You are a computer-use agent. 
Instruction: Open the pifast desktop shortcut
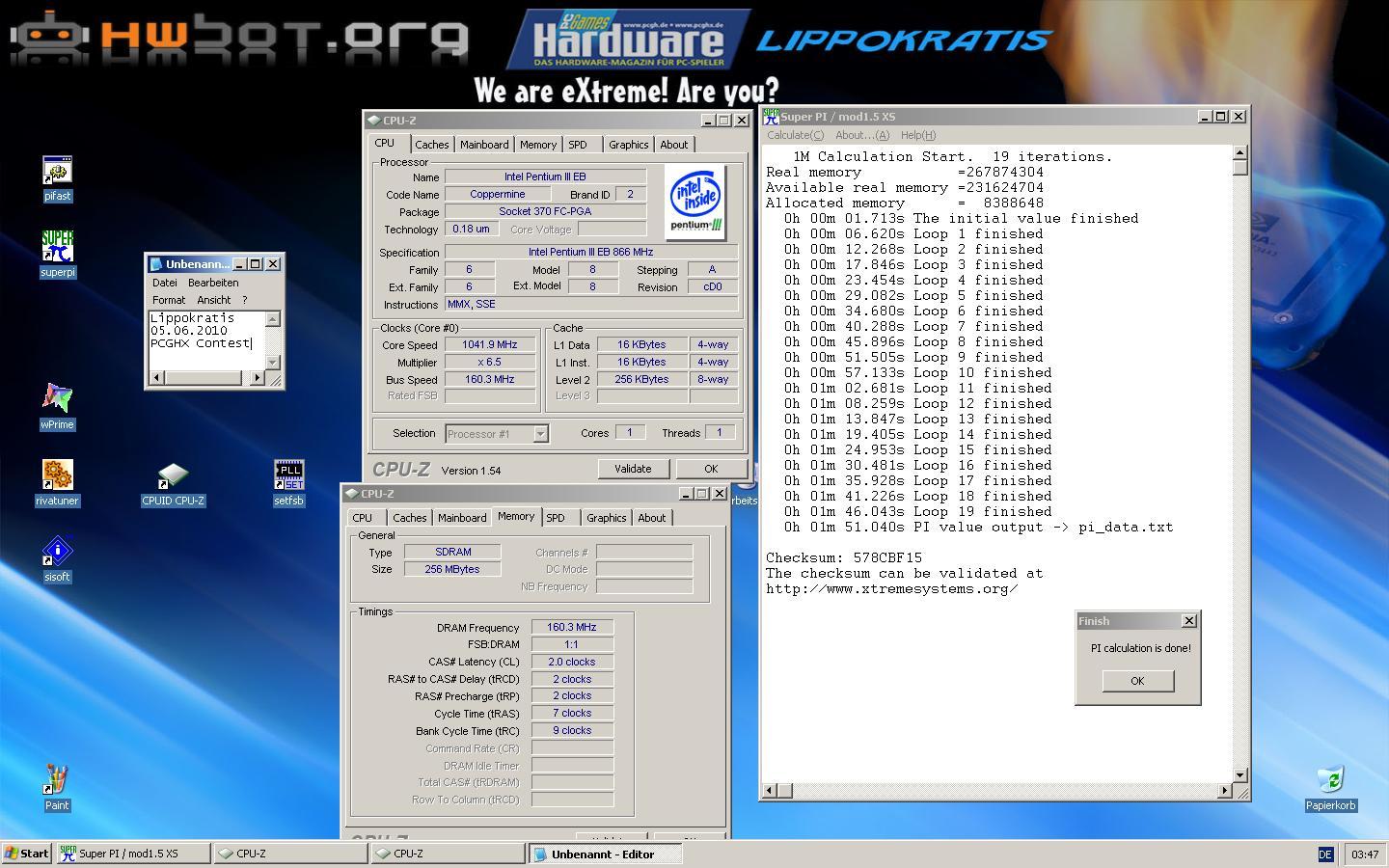click(57, 179)
